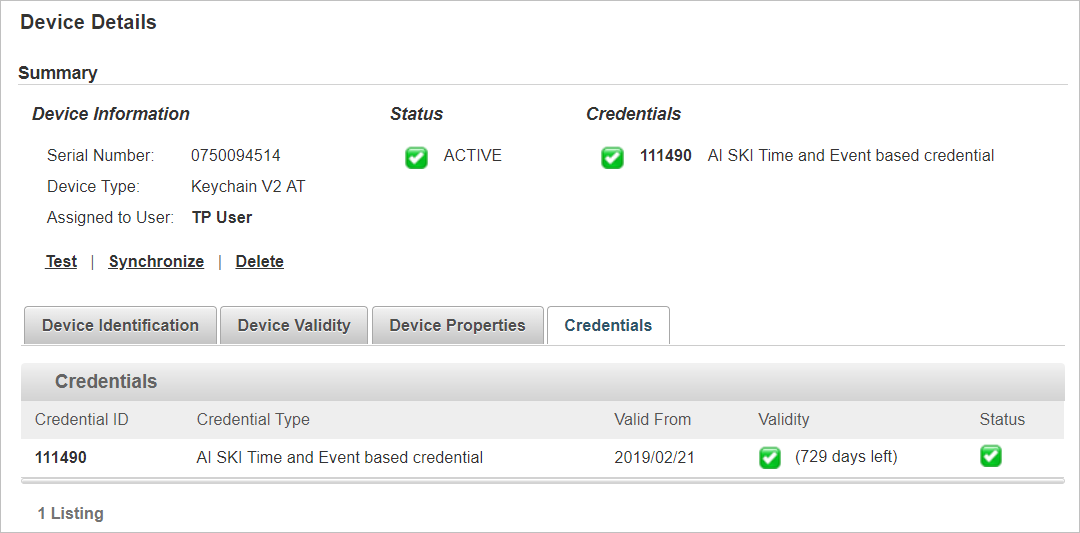Viewport: 1080px width, 533px height.
Task: Click the Synchronize link
Action: tap(156, 262)
